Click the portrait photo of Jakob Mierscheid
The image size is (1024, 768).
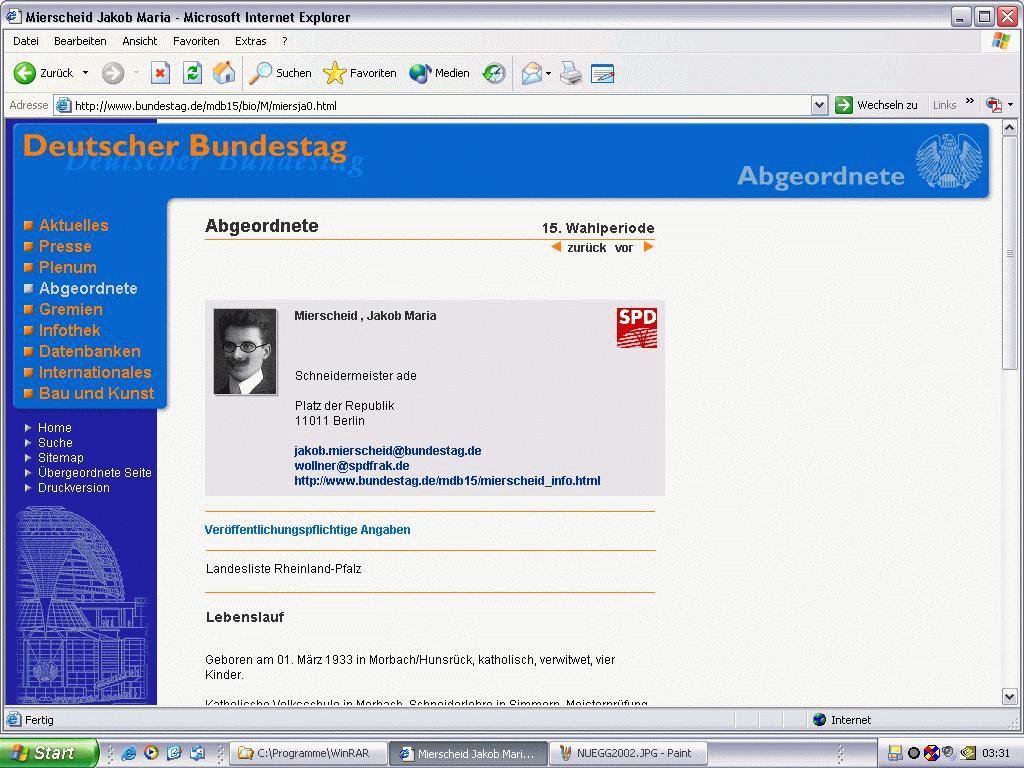point(245,351)
